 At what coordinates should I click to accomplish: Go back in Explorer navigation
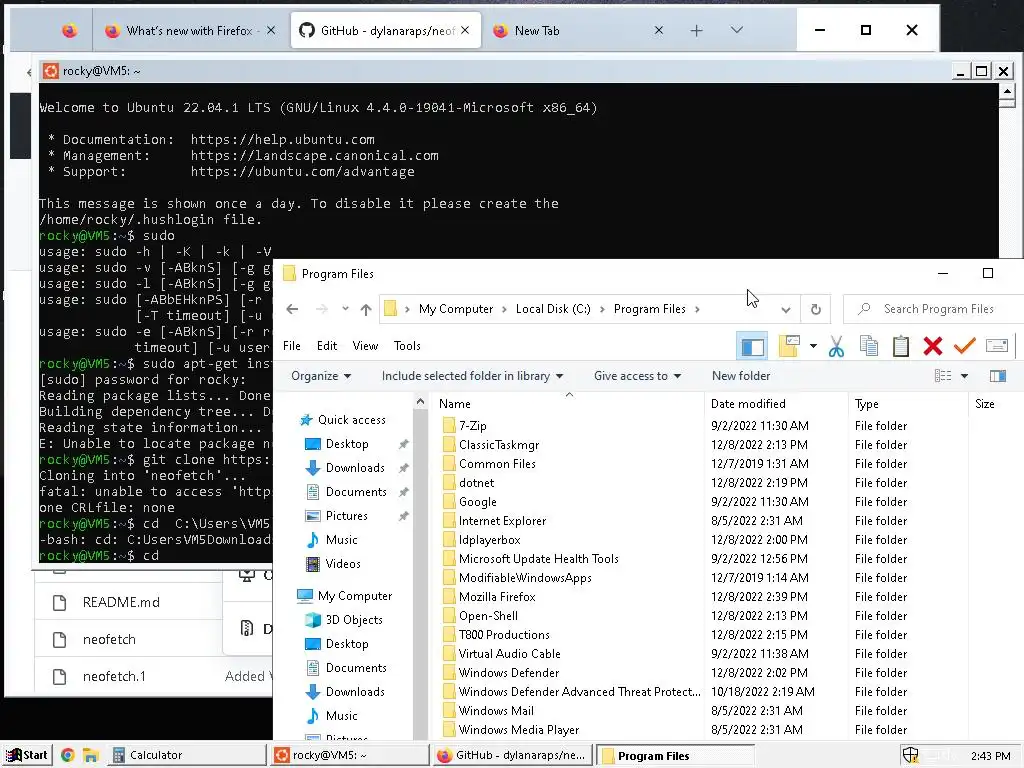[x=292, y=310]
